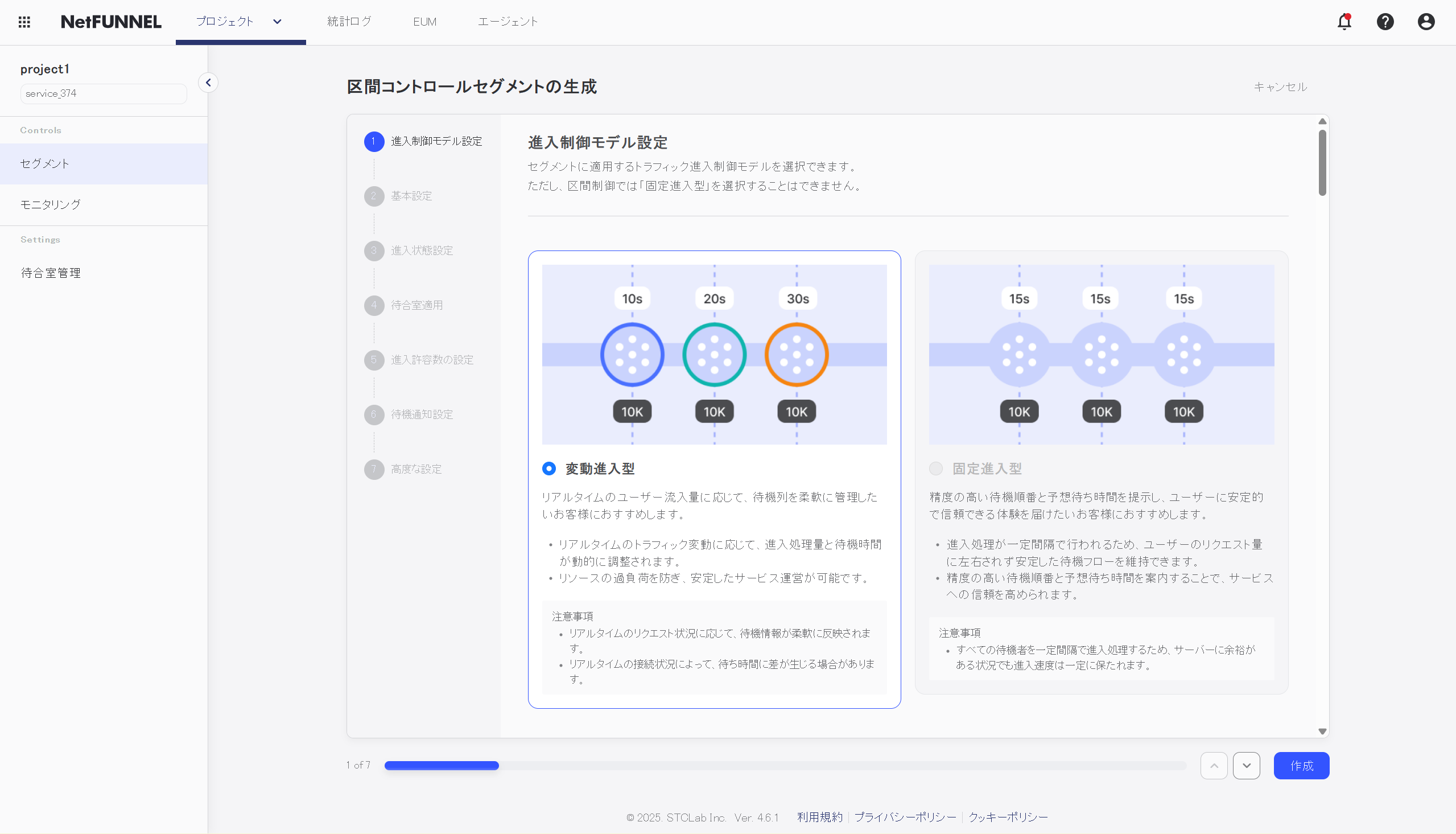Viewport: 1456px width, 834px height.
Task: Open the account profile icon
Action: point(1426,22)
